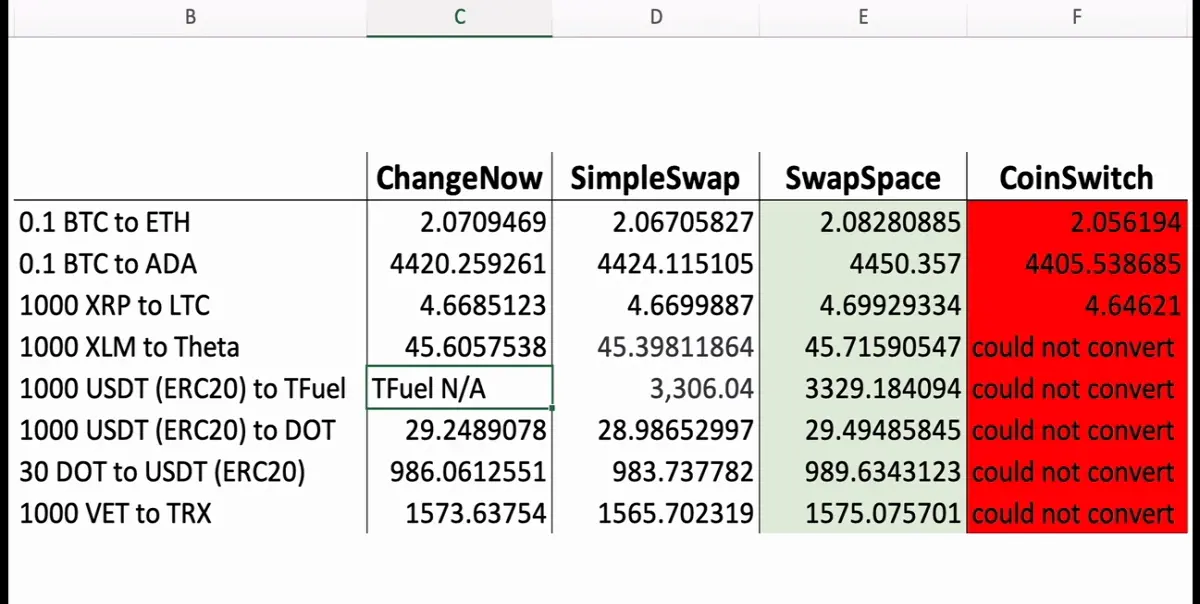Select the SwapSpace header cell
The image size is (1200, 604).
[x=863, y=177]
